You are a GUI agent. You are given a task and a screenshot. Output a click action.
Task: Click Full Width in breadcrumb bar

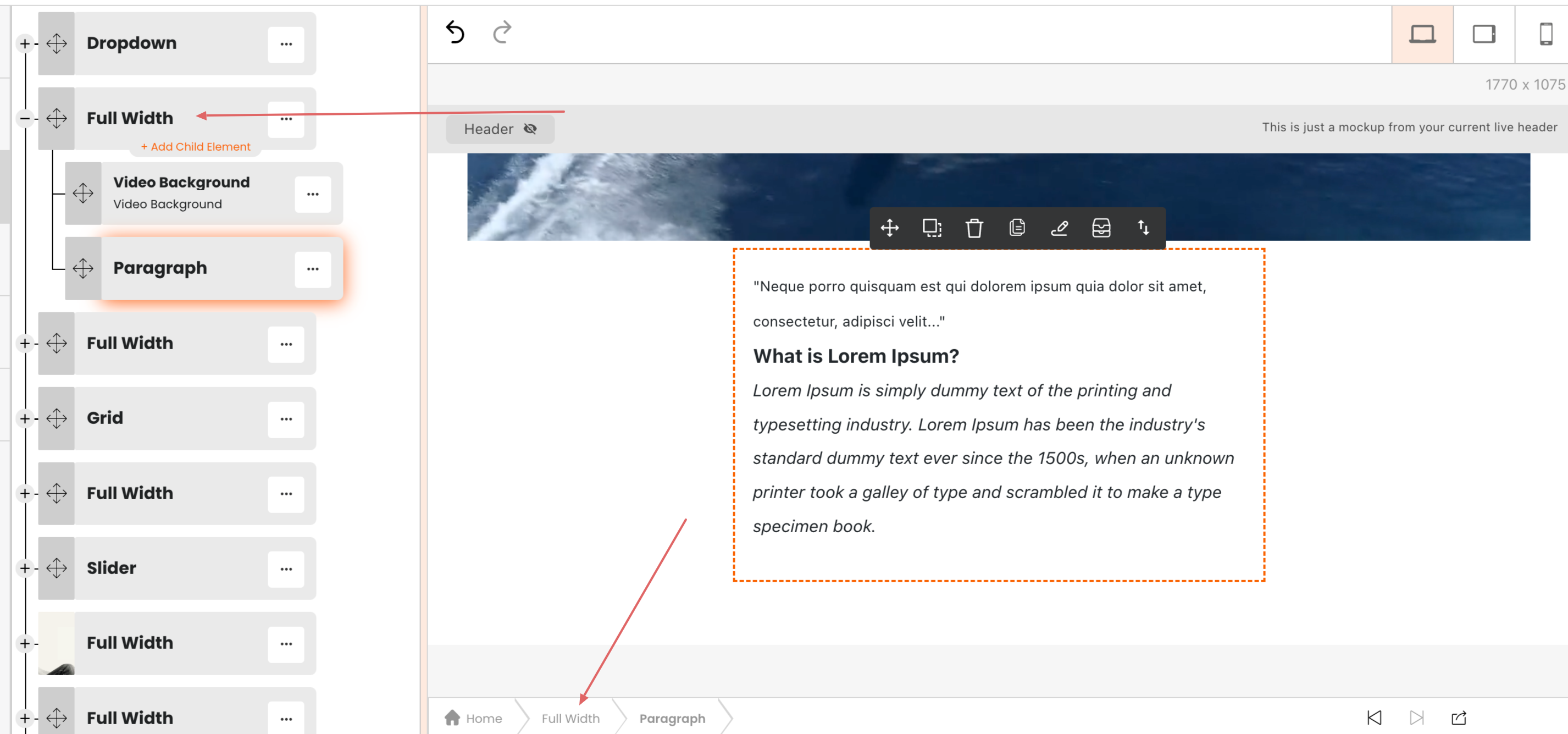570,718
